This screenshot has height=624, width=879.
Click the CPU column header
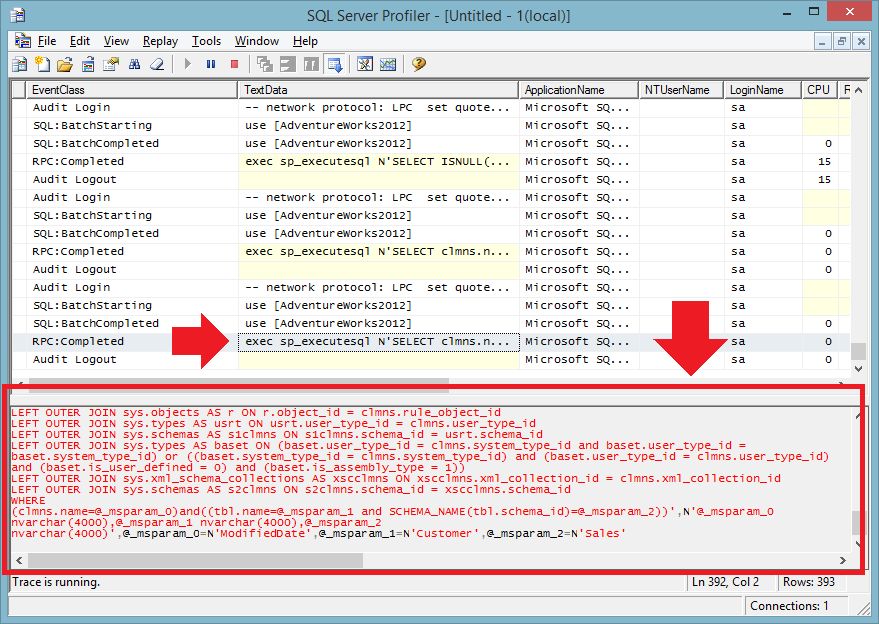(819, 90)
